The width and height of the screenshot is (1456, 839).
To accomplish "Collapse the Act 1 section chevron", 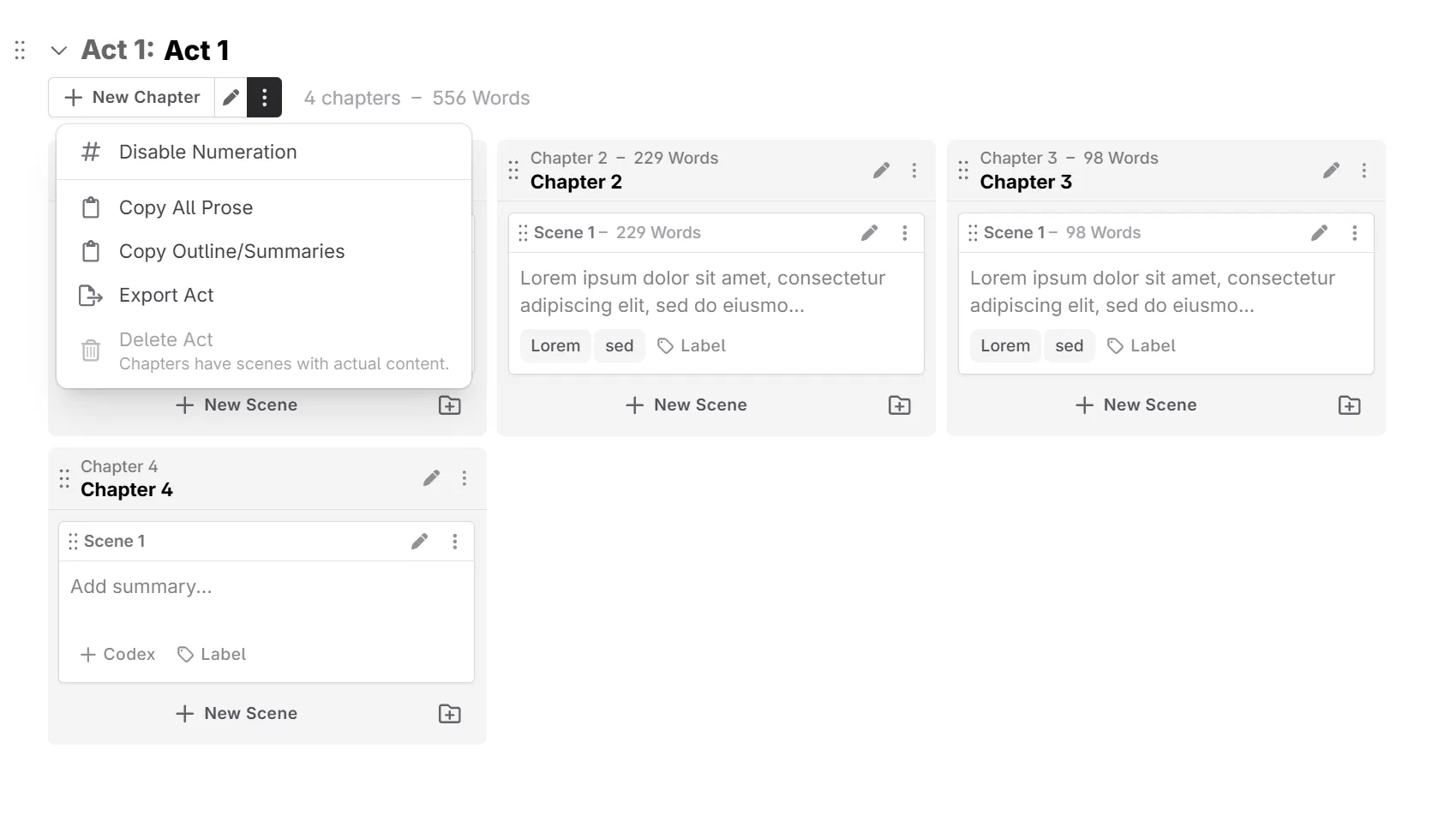I will [x=59, y=51].
